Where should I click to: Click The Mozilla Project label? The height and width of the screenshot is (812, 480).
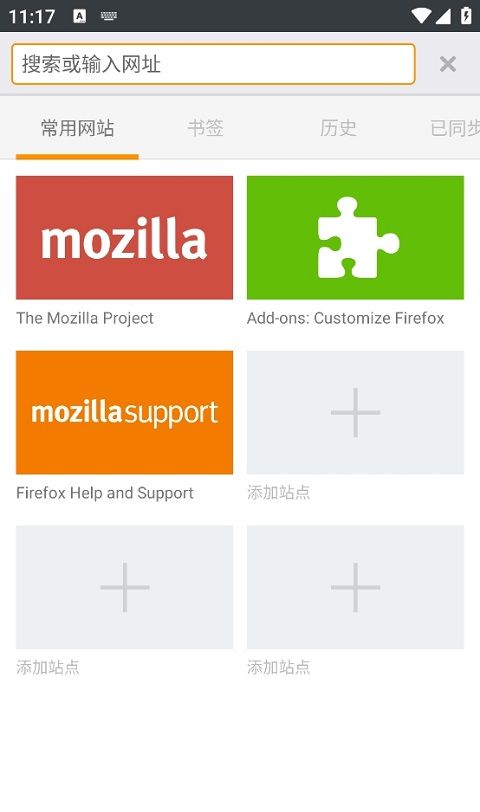[x=85, y=318]
